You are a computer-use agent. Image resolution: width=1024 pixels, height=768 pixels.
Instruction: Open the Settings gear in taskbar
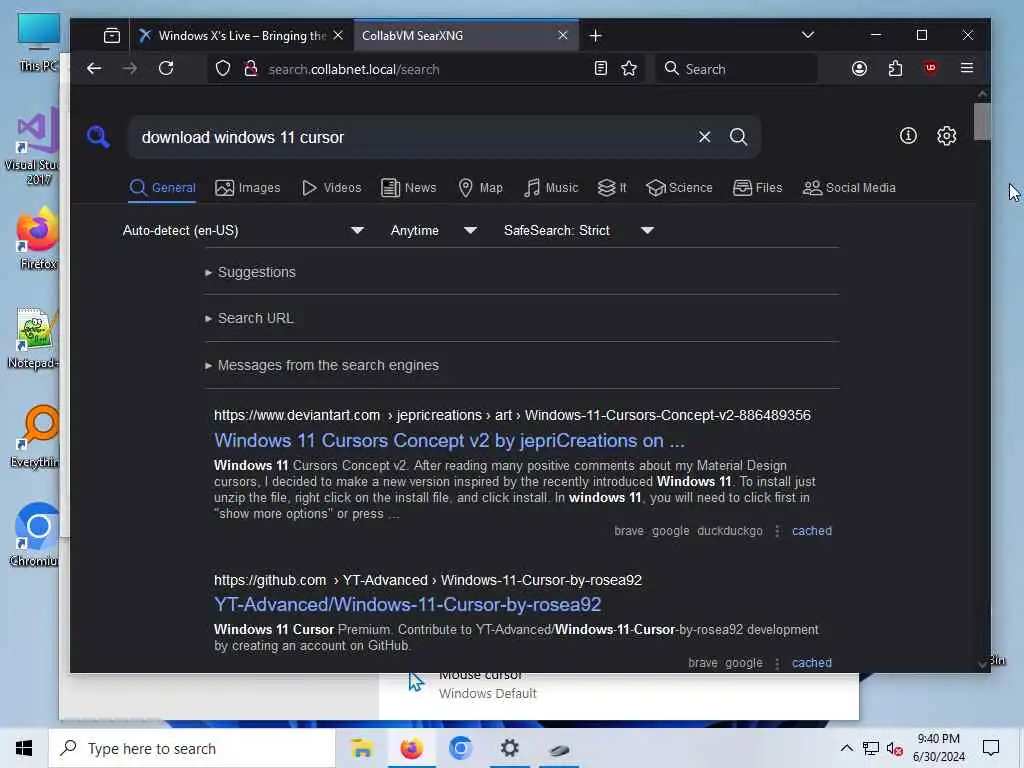pos(509,748)
